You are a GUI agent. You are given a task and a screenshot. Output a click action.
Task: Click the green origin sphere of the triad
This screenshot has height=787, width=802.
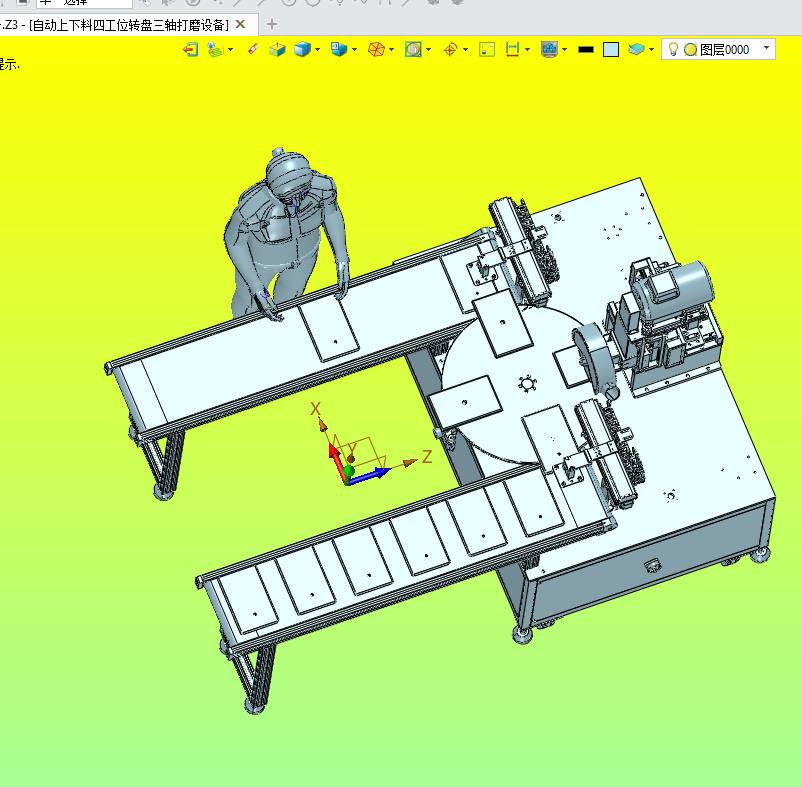click(349, 470)
